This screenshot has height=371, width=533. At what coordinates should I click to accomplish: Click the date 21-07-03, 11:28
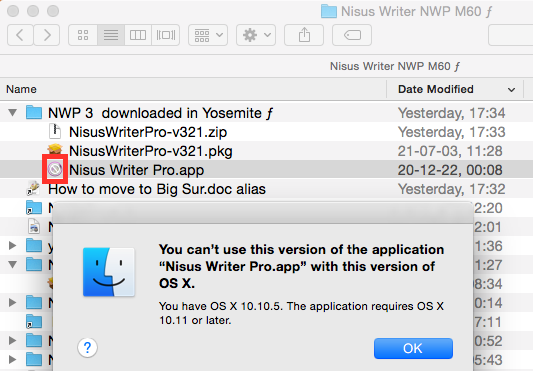point(450,151)
